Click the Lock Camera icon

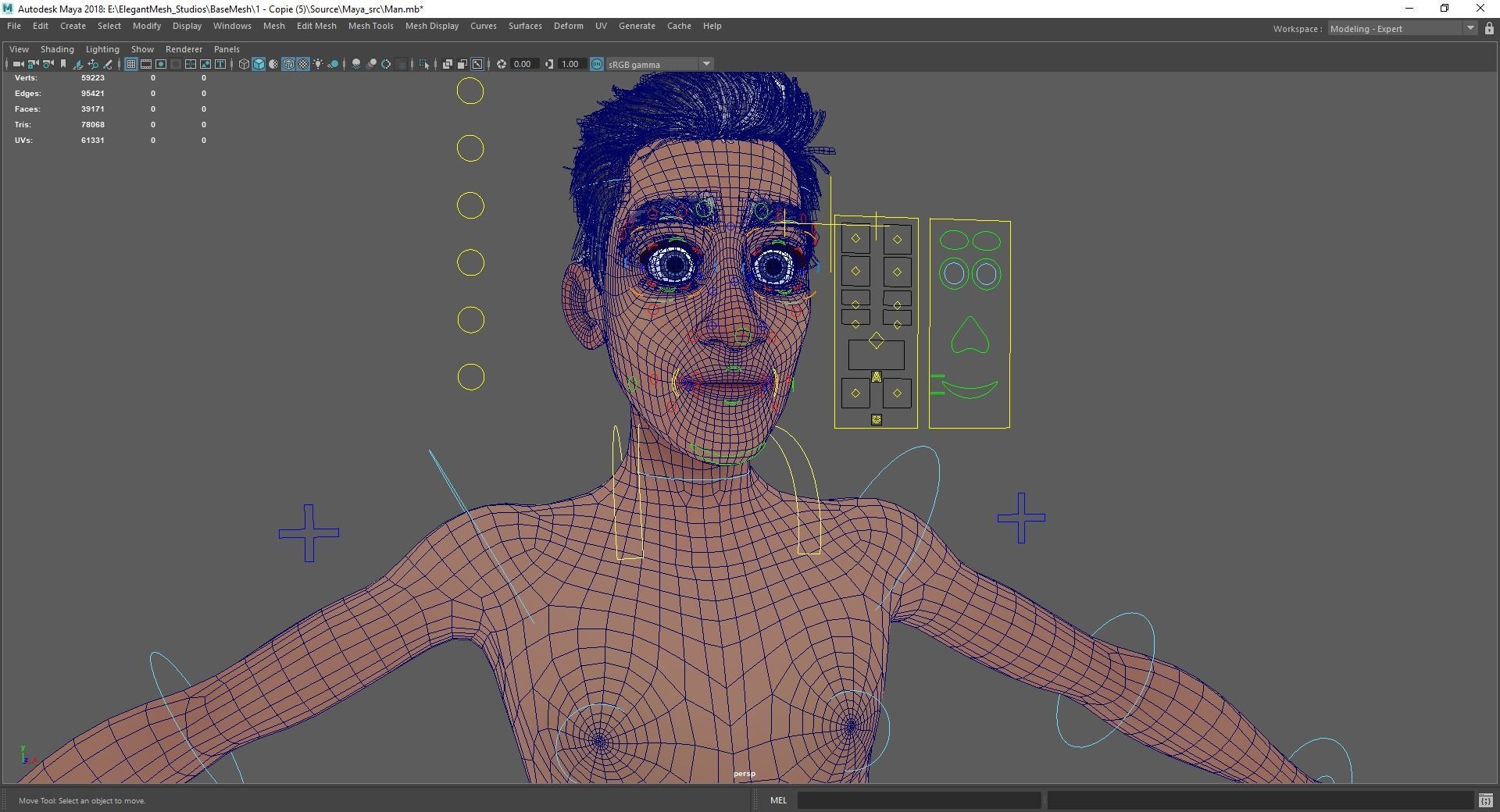(33, 64)
